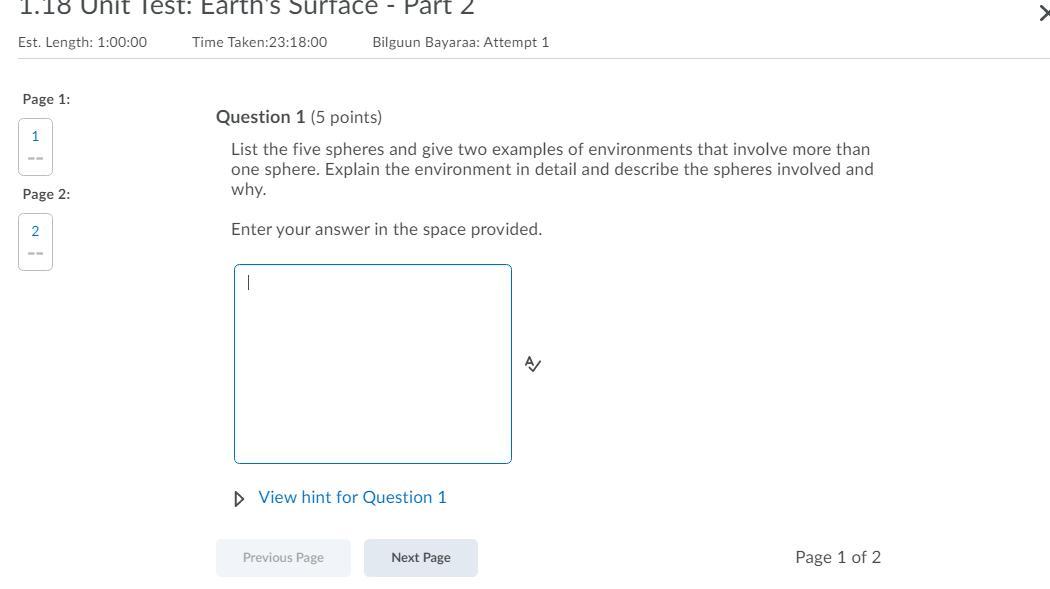
Task: Click the 'Page 2:' sidebar label
Action: tap(46, 194)
